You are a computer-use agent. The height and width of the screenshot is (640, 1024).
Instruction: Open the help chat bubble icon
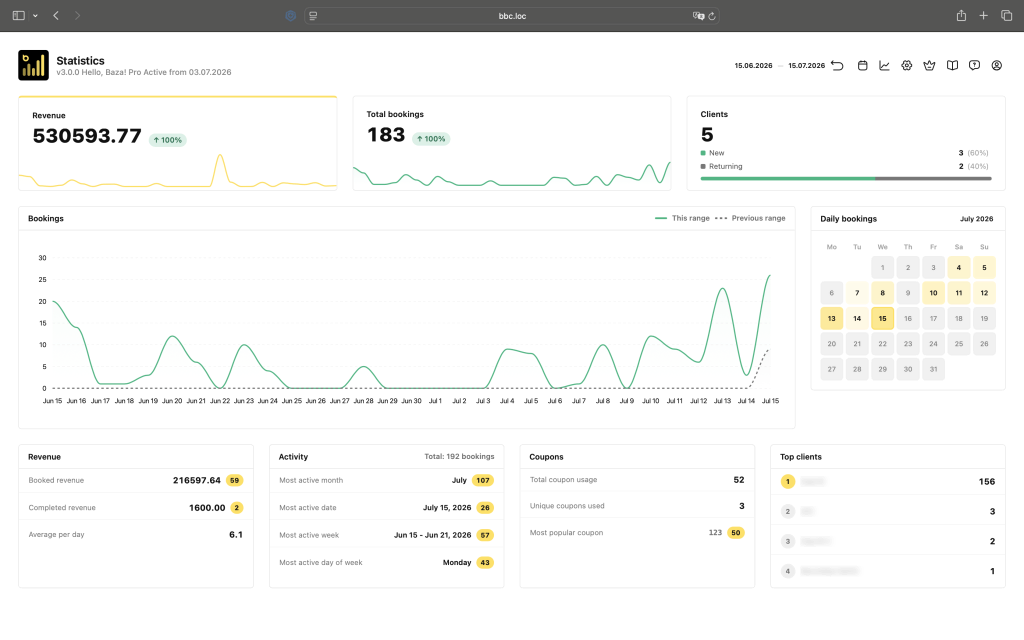pos(974,65)
